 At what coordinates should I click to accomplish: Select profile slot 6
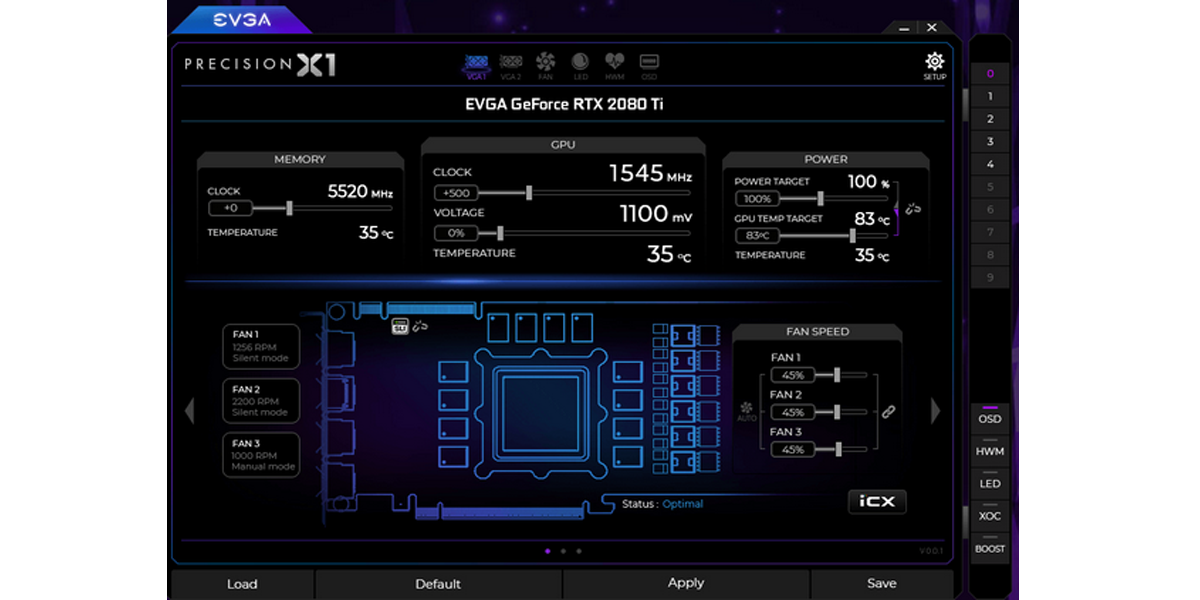click(x=990, y=209)
